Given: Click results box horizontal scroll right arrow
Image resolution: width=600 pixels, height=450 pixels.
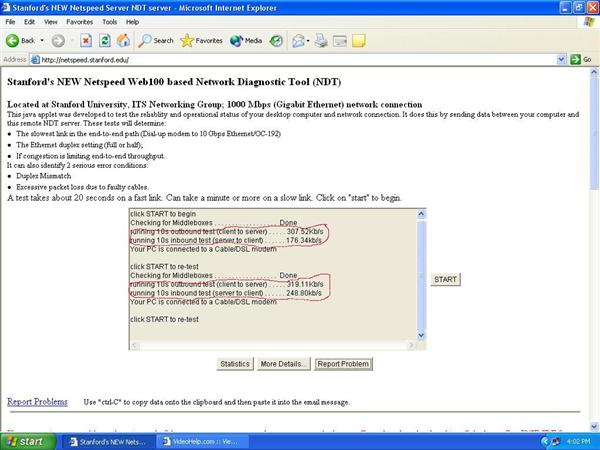Looking at the screenshot, I should 411,346.
